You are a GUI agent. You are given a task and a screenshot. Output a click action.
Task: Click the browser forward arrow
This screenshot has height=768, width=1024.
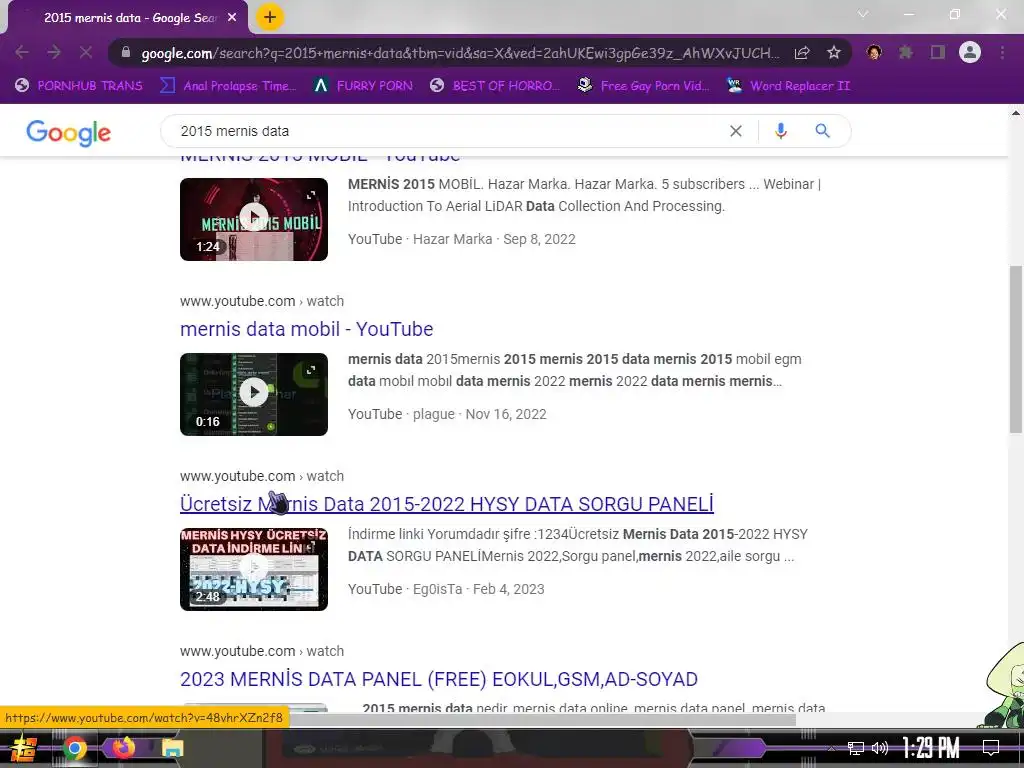tap(54, 52)
